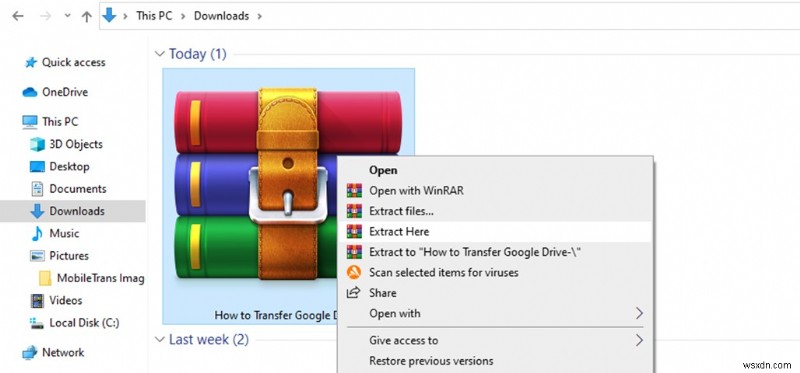
Task: Open OneDrive in the navigation pane
Action: [65, 92]
